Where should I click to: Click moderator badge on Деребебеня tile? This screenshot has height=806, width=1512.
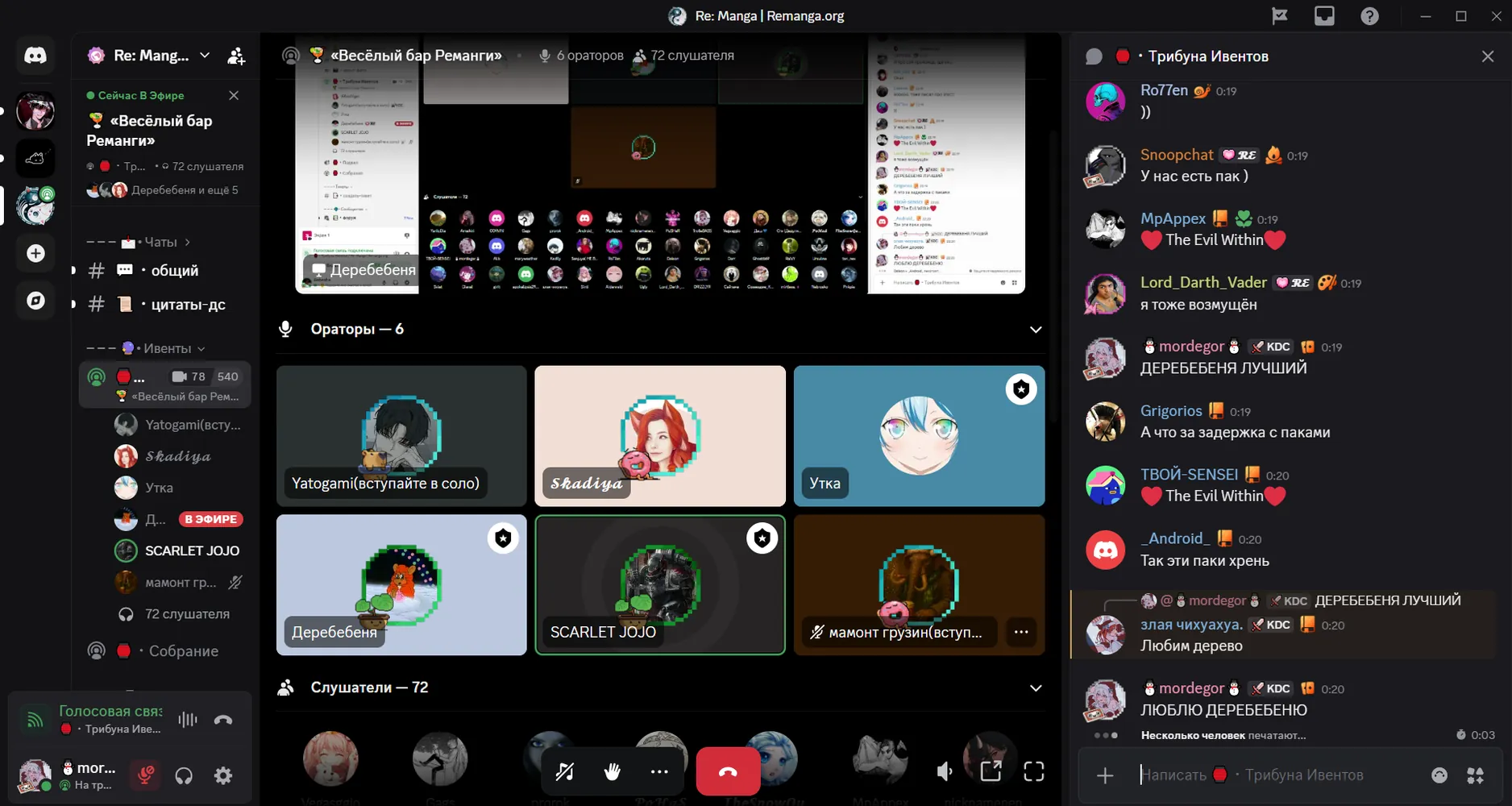pyautogui.click(x=503, y=538)
